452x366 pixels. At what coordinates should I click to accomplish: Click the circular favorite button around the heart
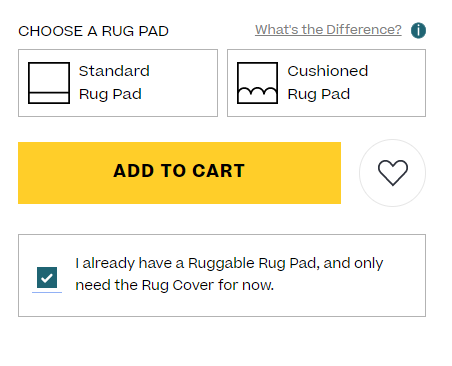point(393,173)
